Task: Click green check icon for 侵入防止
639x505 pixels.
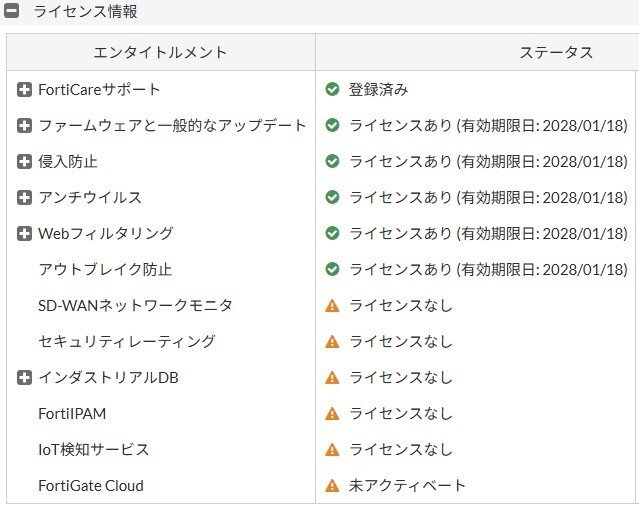Action: pos(333,162)
